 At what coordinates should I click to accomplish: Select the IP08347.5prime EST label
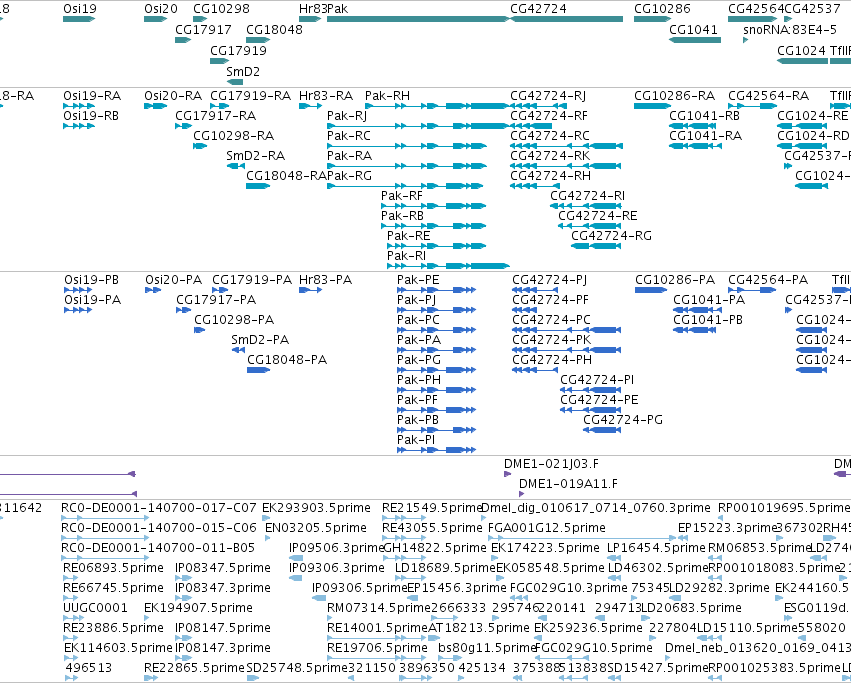pyautogui.click(x=223, y=568)
